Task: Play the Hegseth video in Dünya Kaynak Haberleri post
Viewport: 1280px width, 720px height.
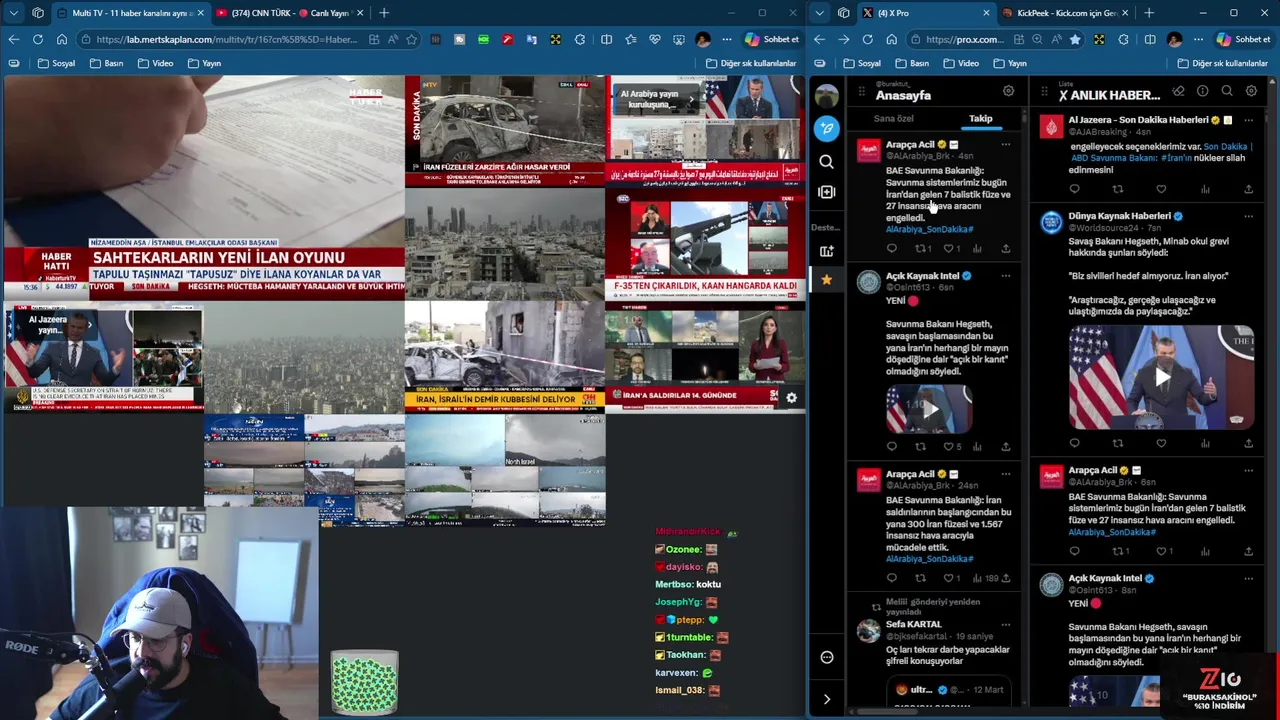Action: click(x=1161, y=378)
